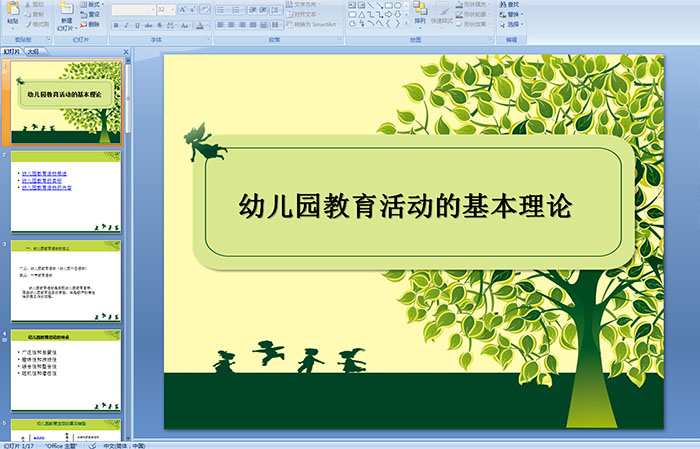
Task: Open Find with the 查找 binoculars icon
Action: [508, 4]
